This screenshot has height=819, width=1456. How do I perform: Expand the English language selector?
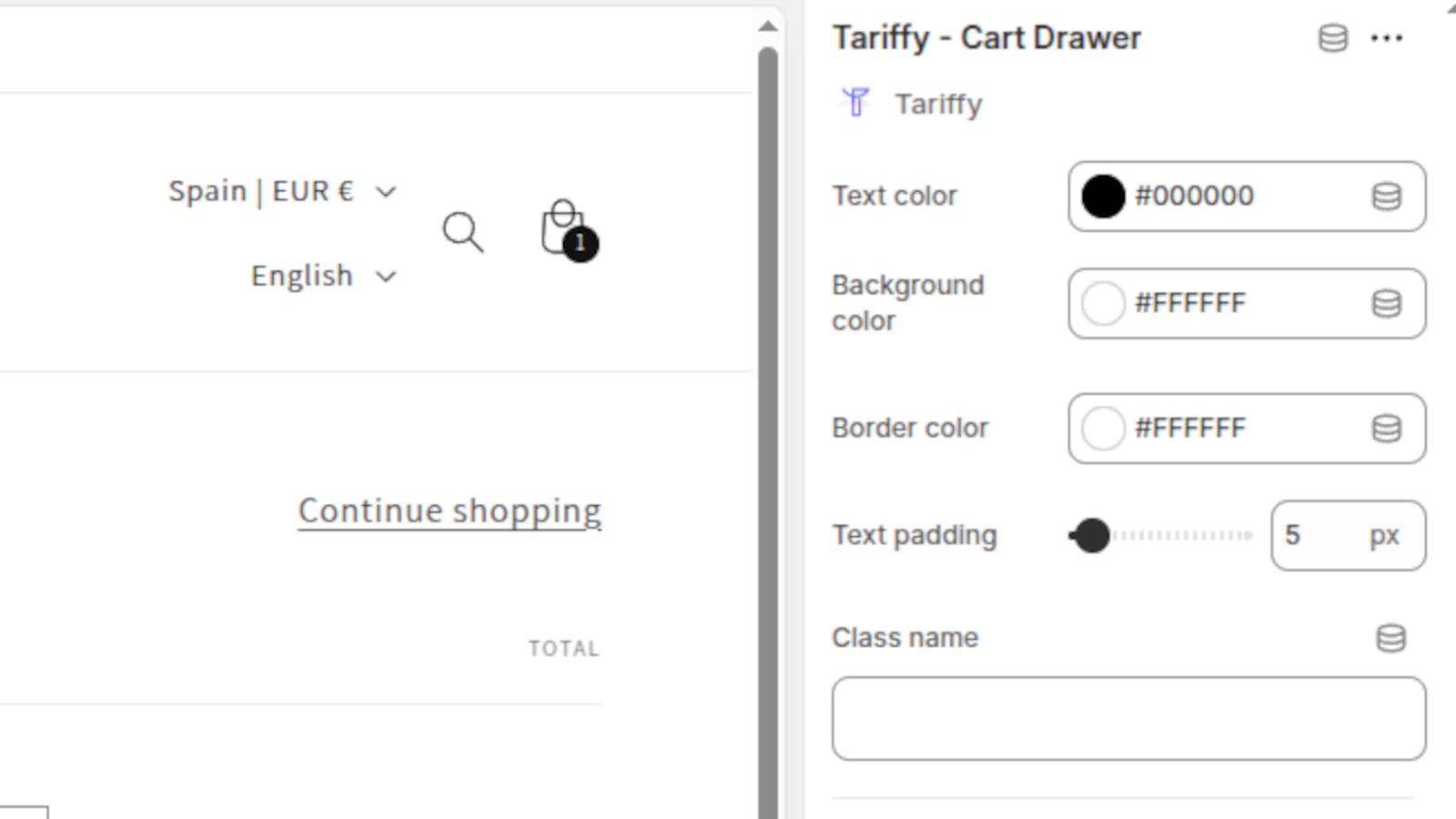click(x=324, y=276)
